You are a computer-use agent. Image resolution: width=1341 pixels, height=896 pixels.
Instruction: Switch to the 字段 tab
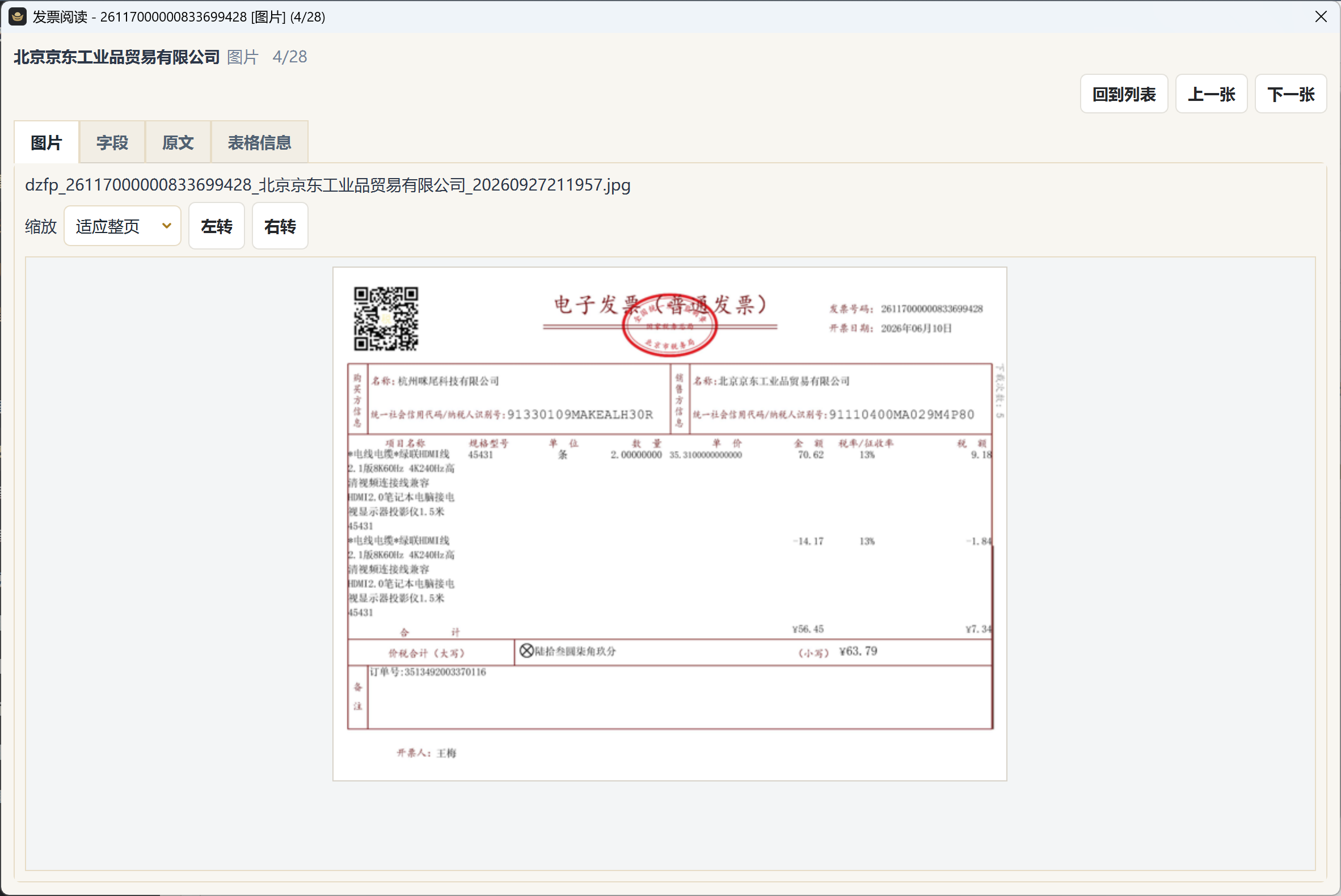click(112, 142)
